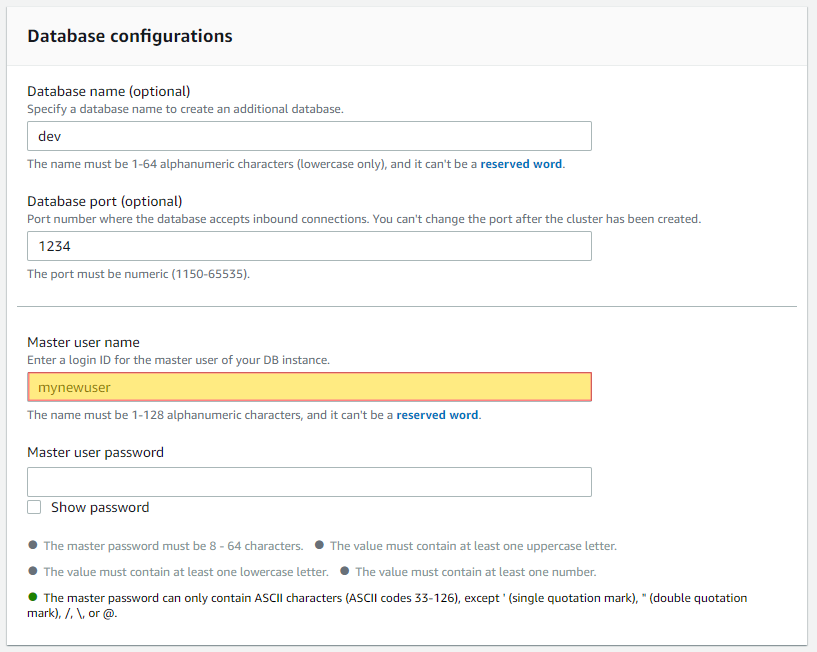The width and height of the screenshot is (817, 652).
Task: Click the gray dot for 8-64 characters rule
Action: (33, 545)
